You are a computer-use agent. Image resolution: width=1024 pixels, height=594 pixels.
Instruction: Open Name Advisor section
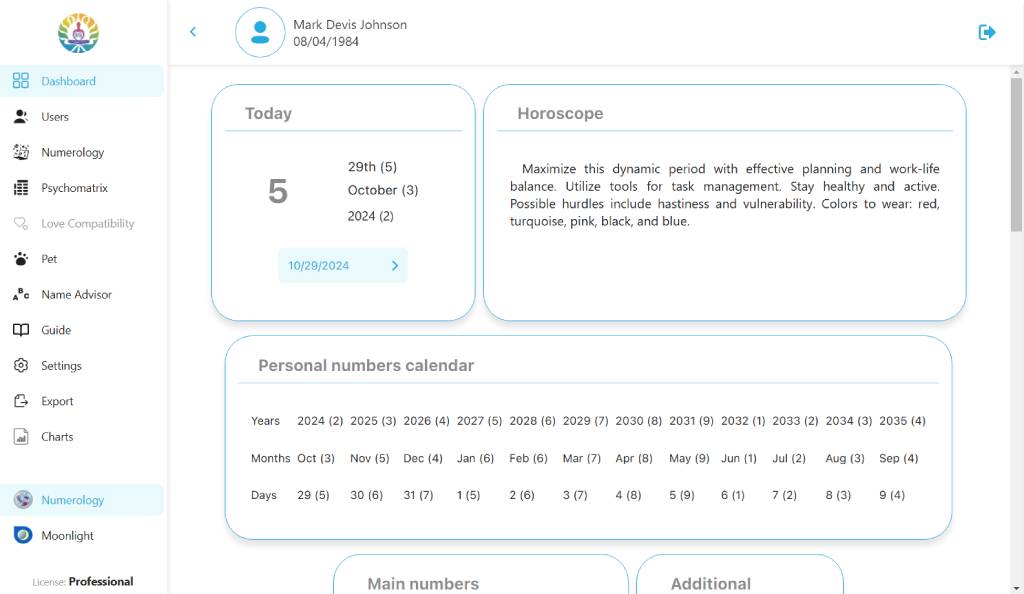(82, 294)
